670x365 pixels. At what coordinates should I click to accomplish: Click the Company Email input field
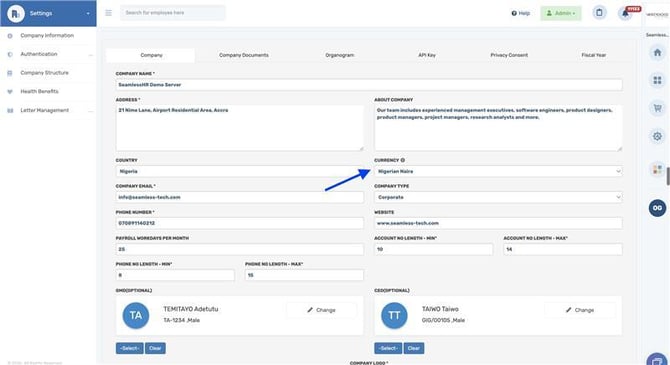click(240, 197)
